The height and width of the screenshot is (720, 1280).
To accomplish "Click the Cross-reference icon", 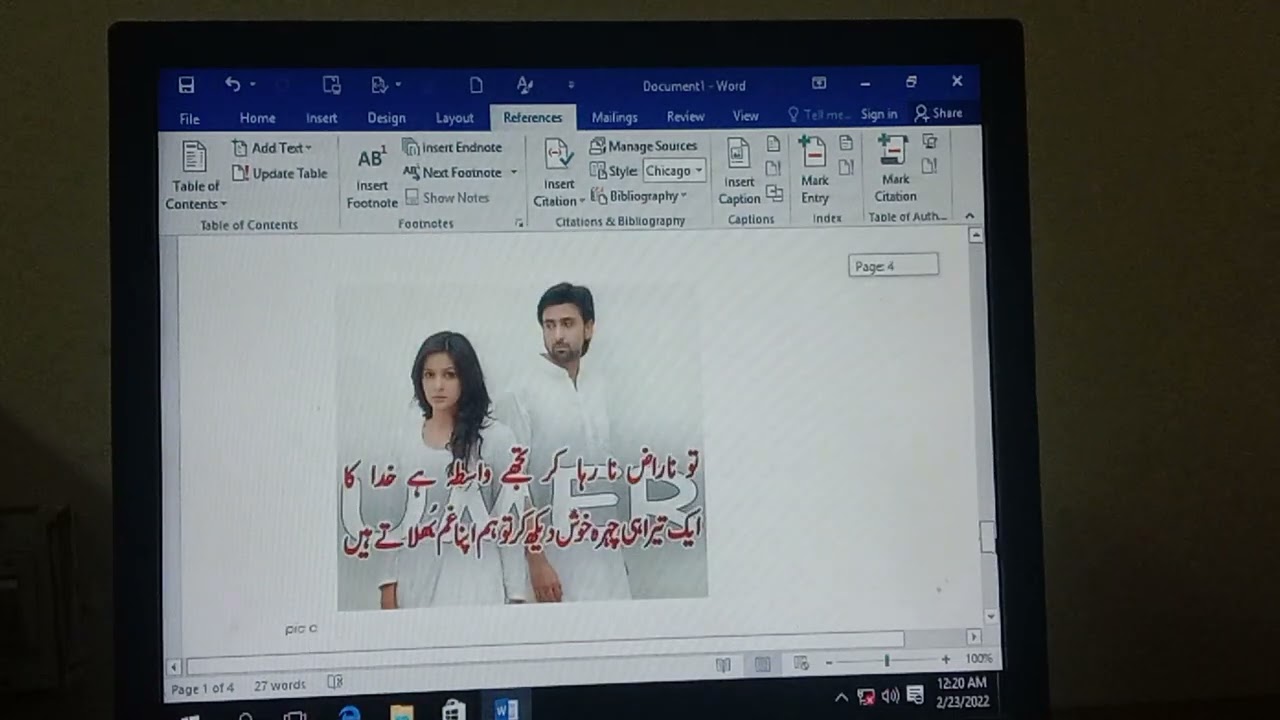I will 774,192.
